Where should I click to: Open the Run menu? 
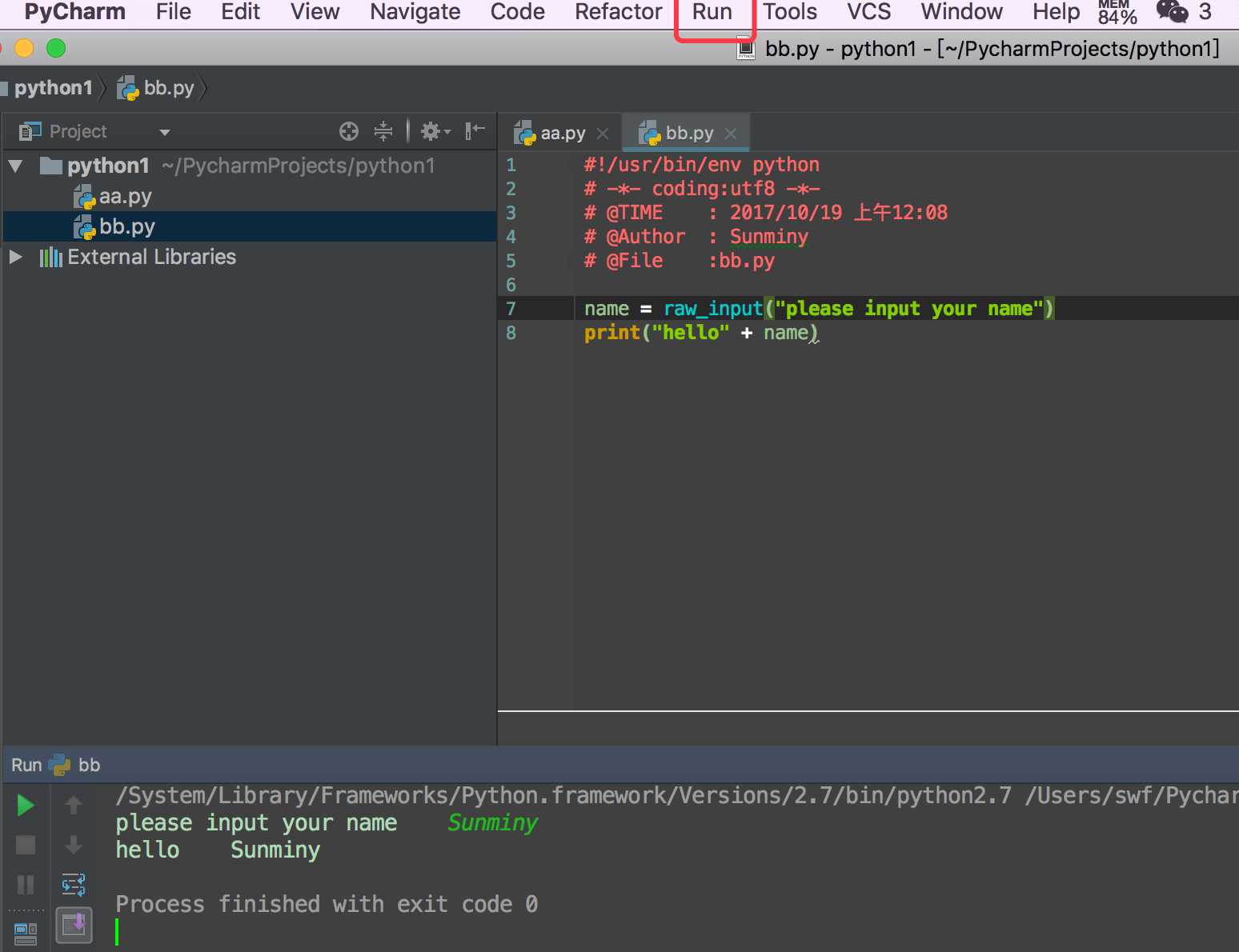coord(712,12)
